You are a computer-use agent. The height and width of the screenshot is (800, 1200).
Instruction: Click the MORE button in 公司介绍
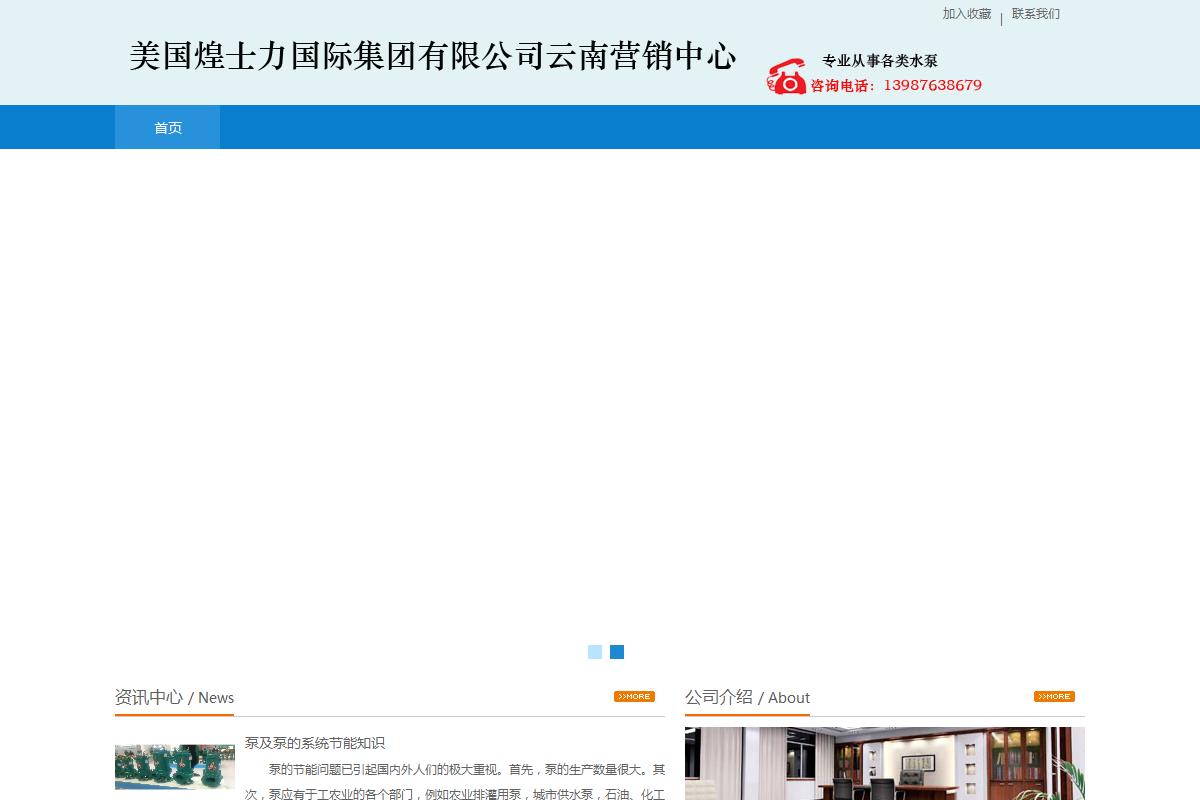tap(1054, 696)
